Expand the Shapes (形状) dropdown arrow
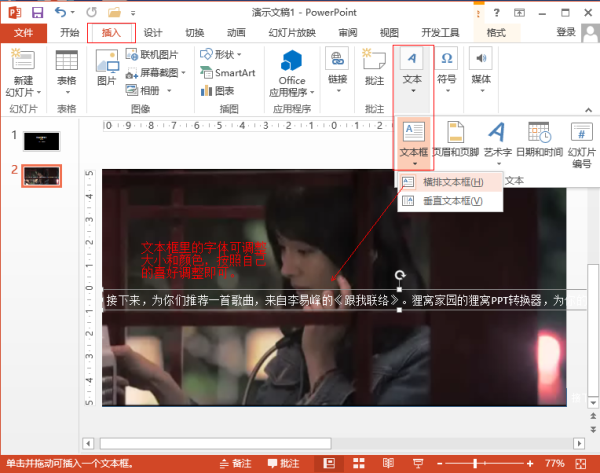Screen dimensions: 600x473 239,55
